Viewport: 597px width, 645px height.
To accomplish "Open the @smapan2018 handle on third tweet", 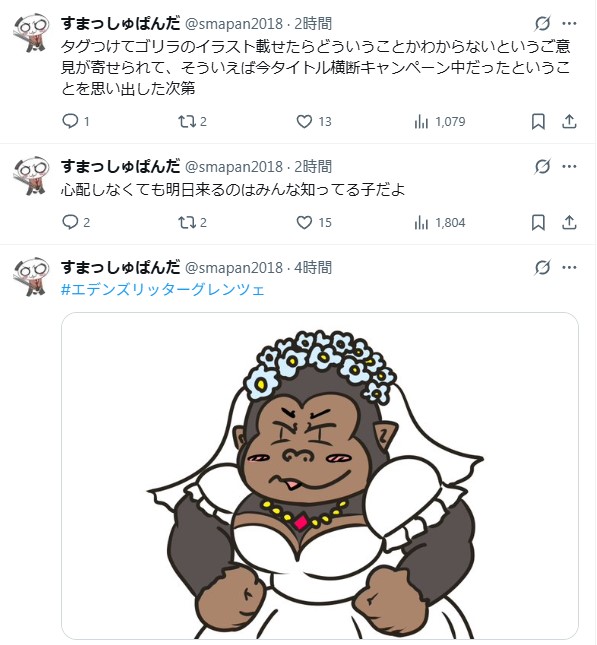I will pos(234,268).
